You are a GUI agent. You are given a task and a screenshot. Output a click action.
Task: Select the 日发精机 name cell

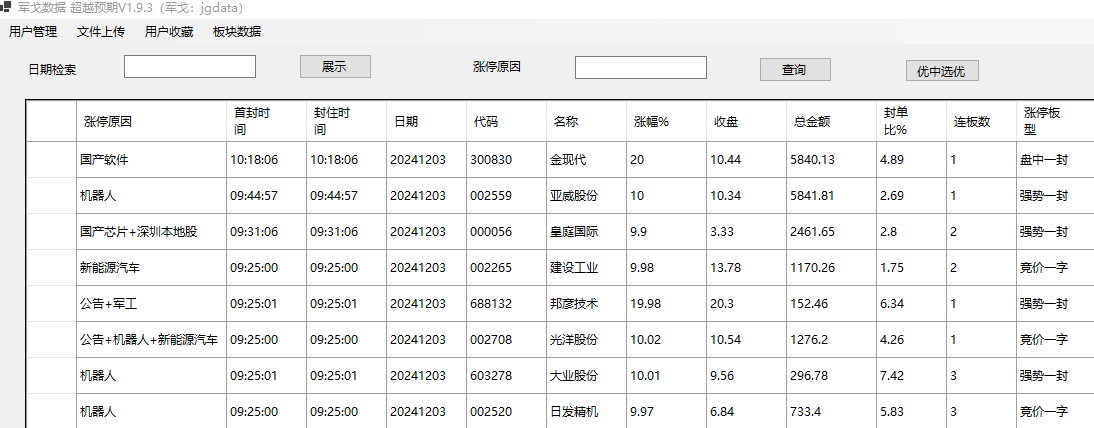(586, 411)
